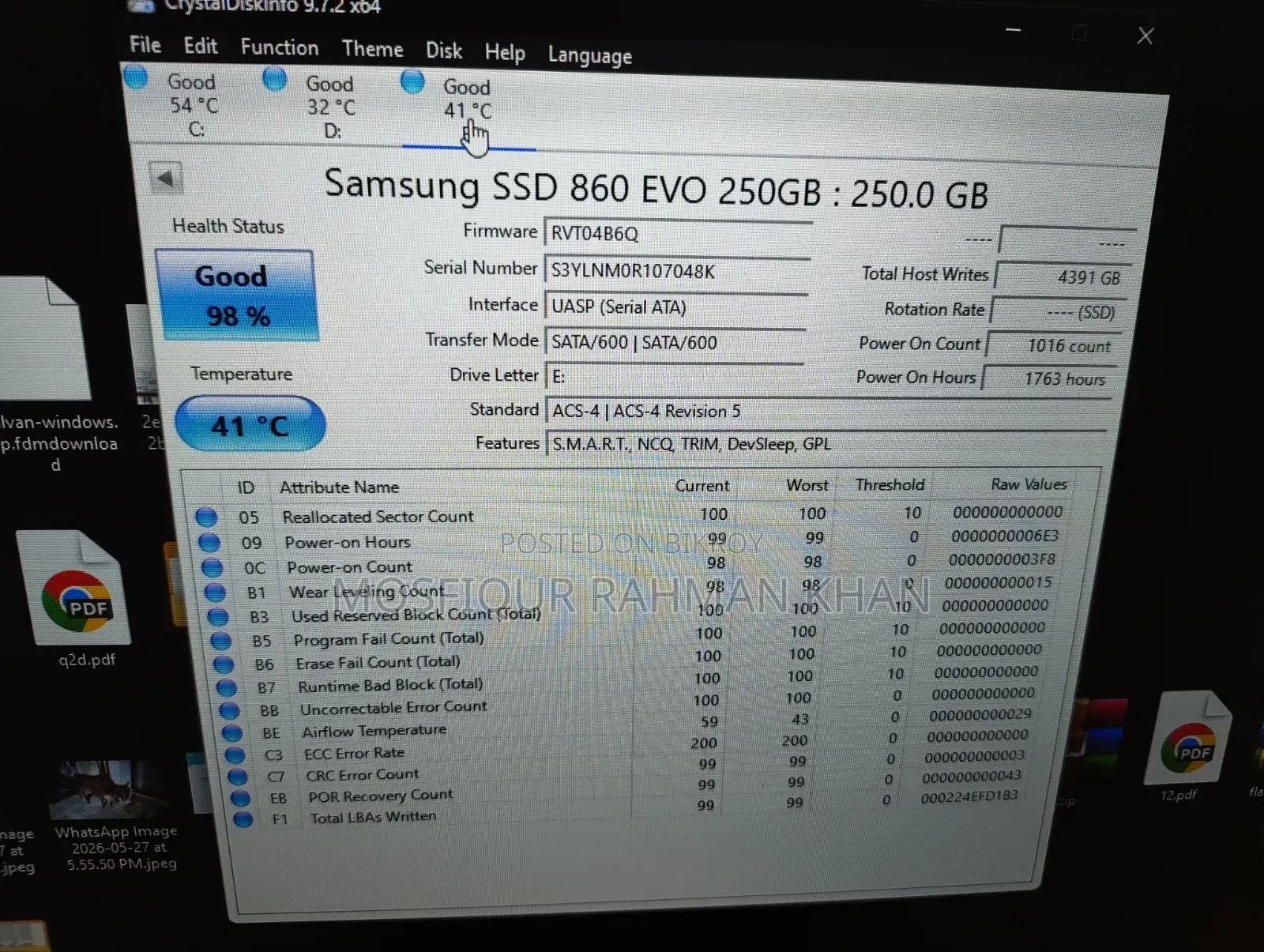This screenshot has width=1264, height=952.
Task: Click the Standard field ACS-4 Revision 5
Action: pyautogui.click(x=828, y=411)
